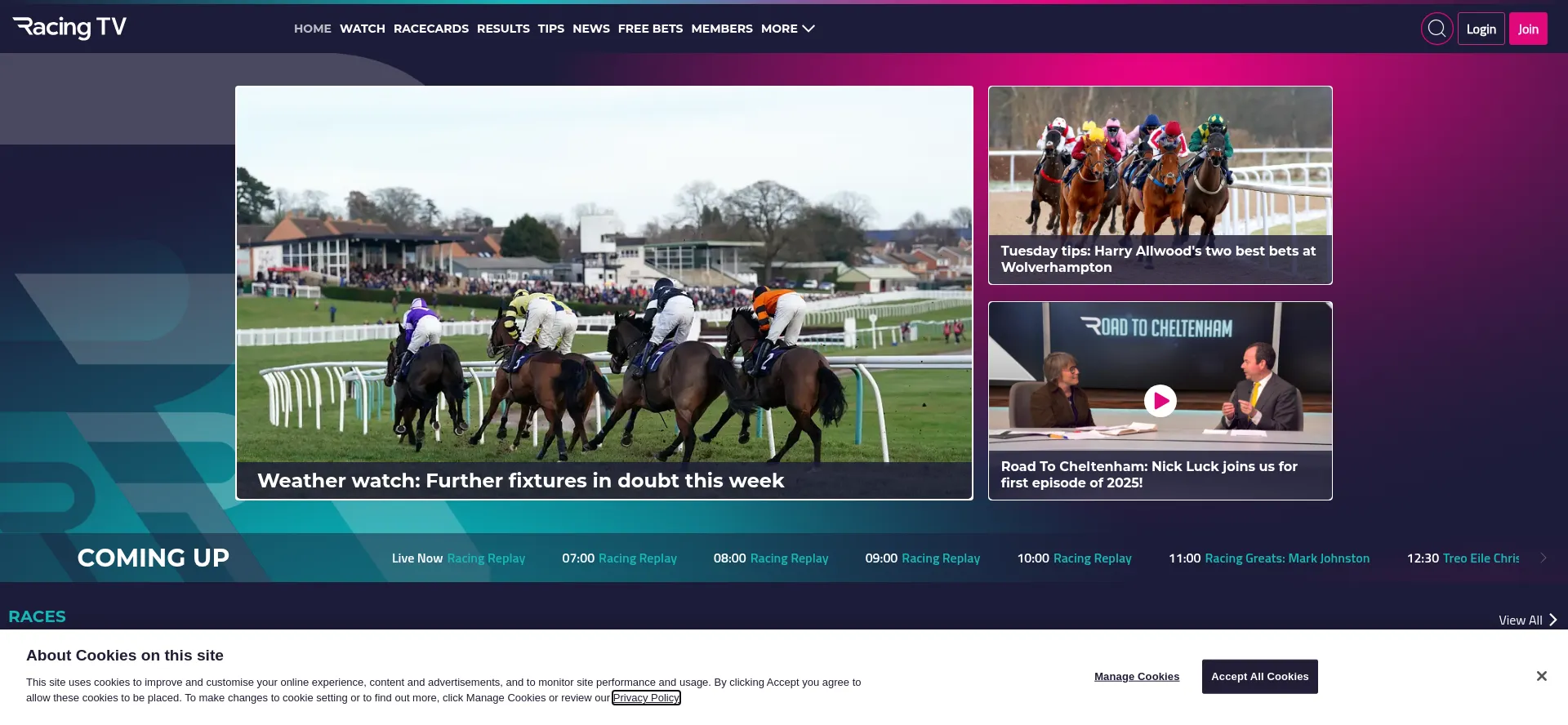Screen dimensions: 1568x725
Task: Click the COMING UP heading
Action: click(x=154, y=558)
